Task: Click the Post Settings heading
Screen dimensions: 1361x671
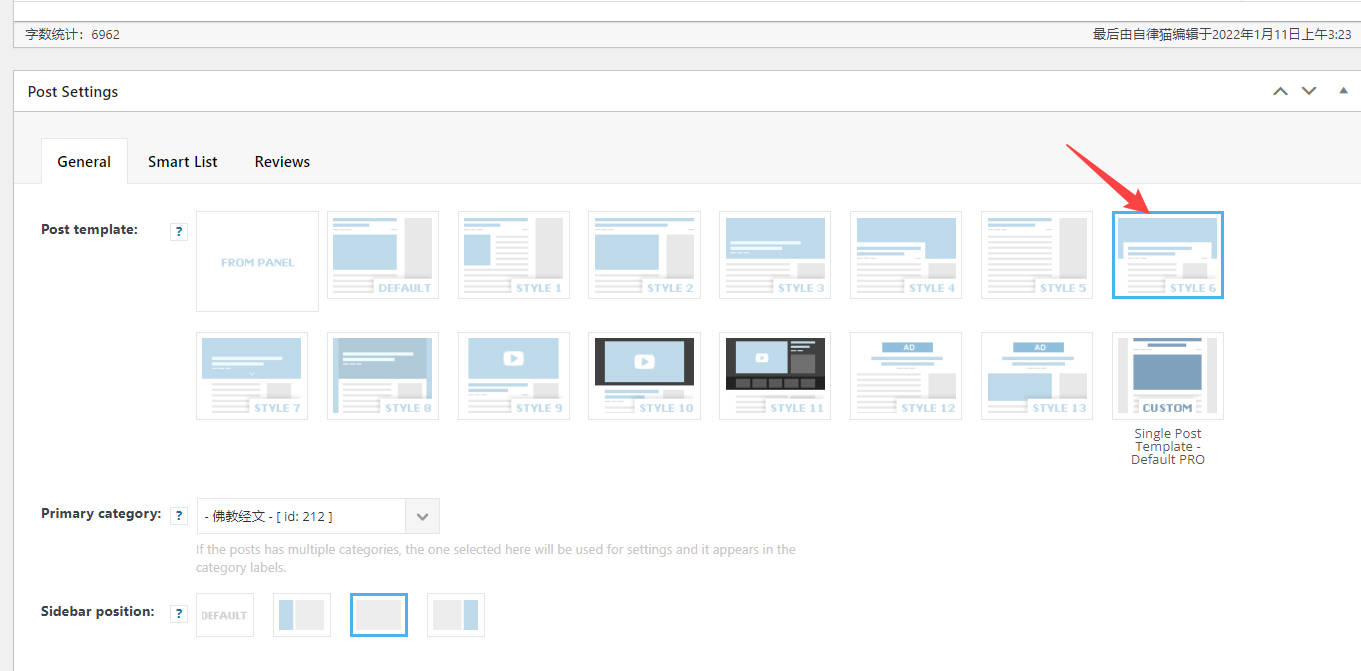Action: pyautogui.click(x=73, y=91)
